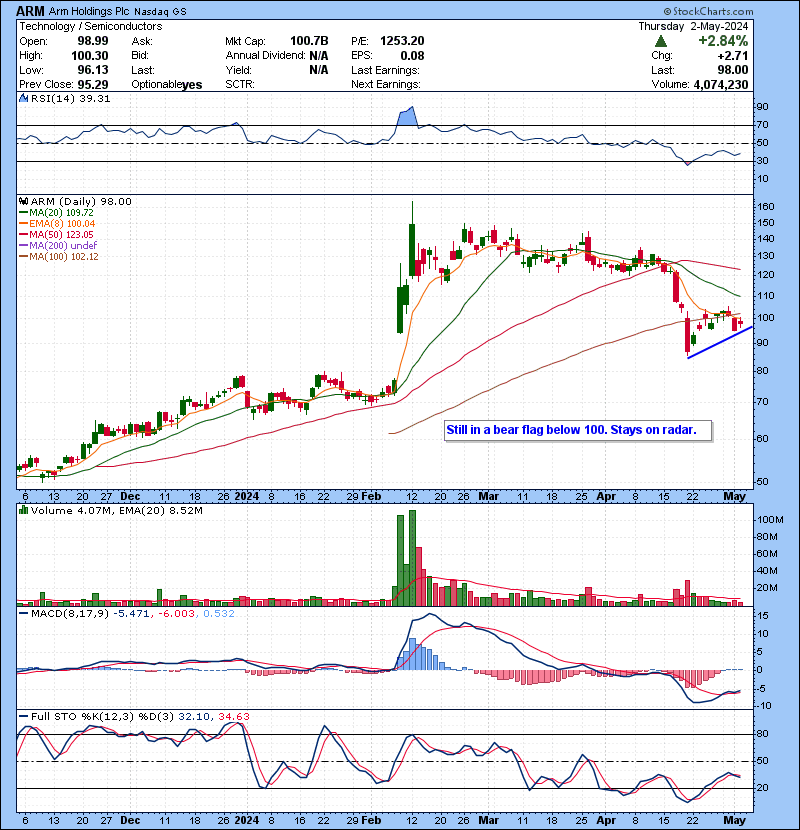Click the Chg value +2.71
The image size is (800, 830).
[x=733, y=56]
